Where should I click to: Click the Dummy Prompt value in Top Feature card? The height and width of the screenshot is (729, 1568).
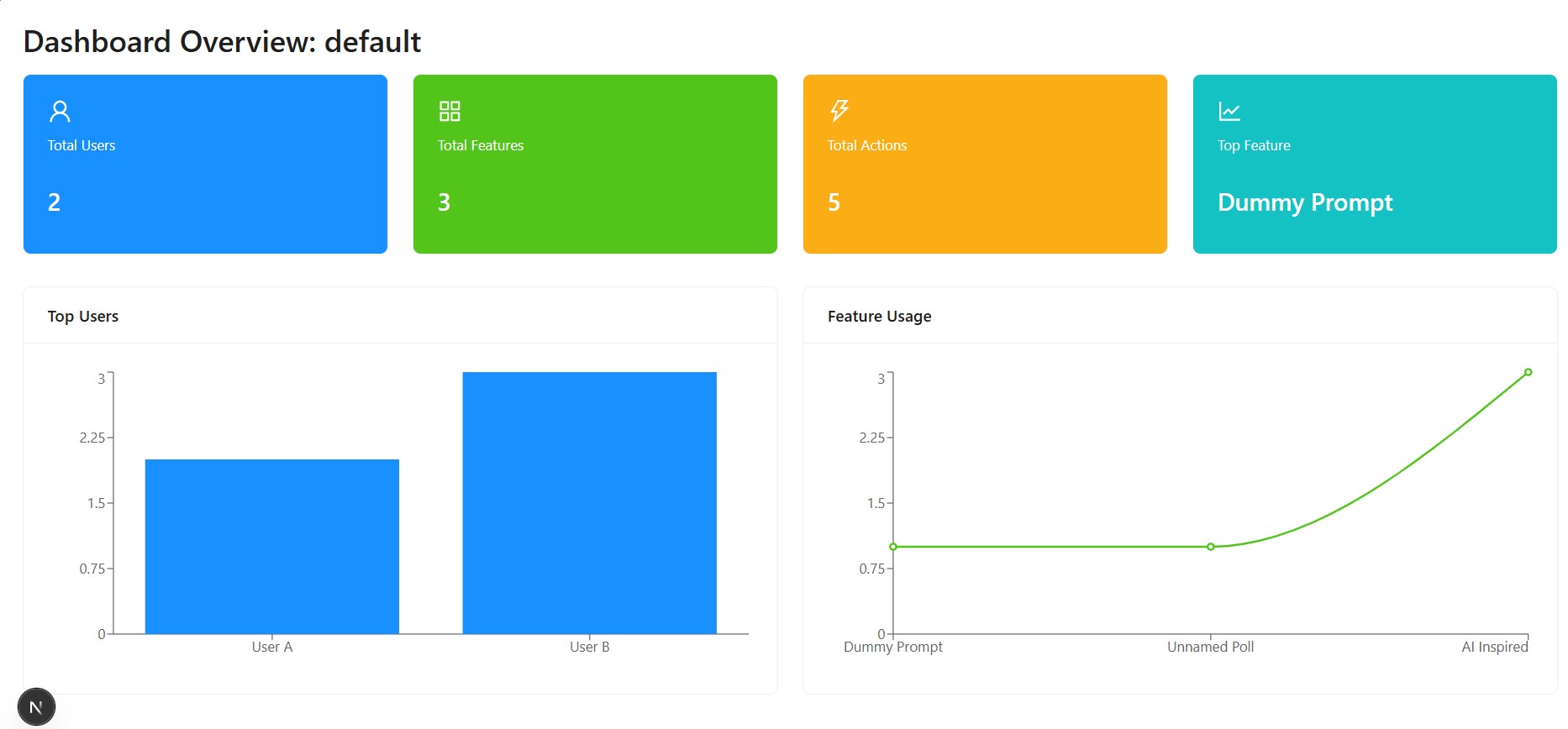tap(1305, 202)
